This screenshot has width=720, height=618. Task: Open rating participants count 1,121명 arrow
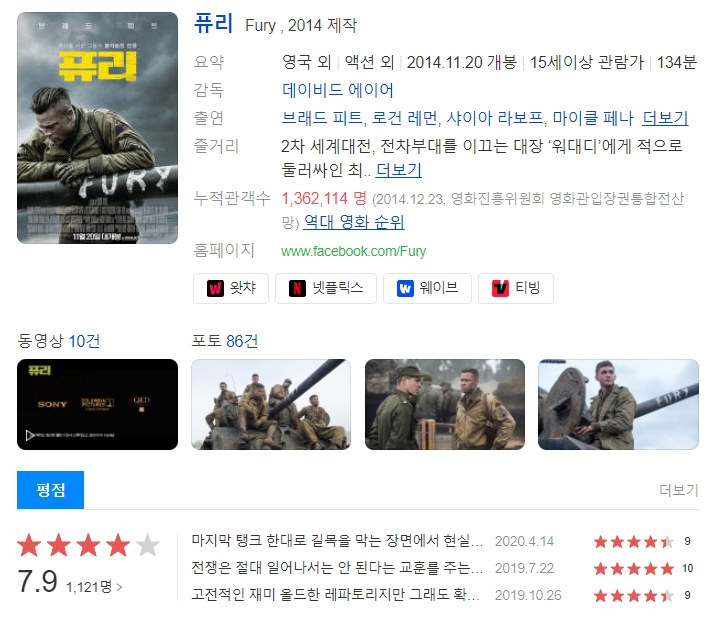[94, 587]
